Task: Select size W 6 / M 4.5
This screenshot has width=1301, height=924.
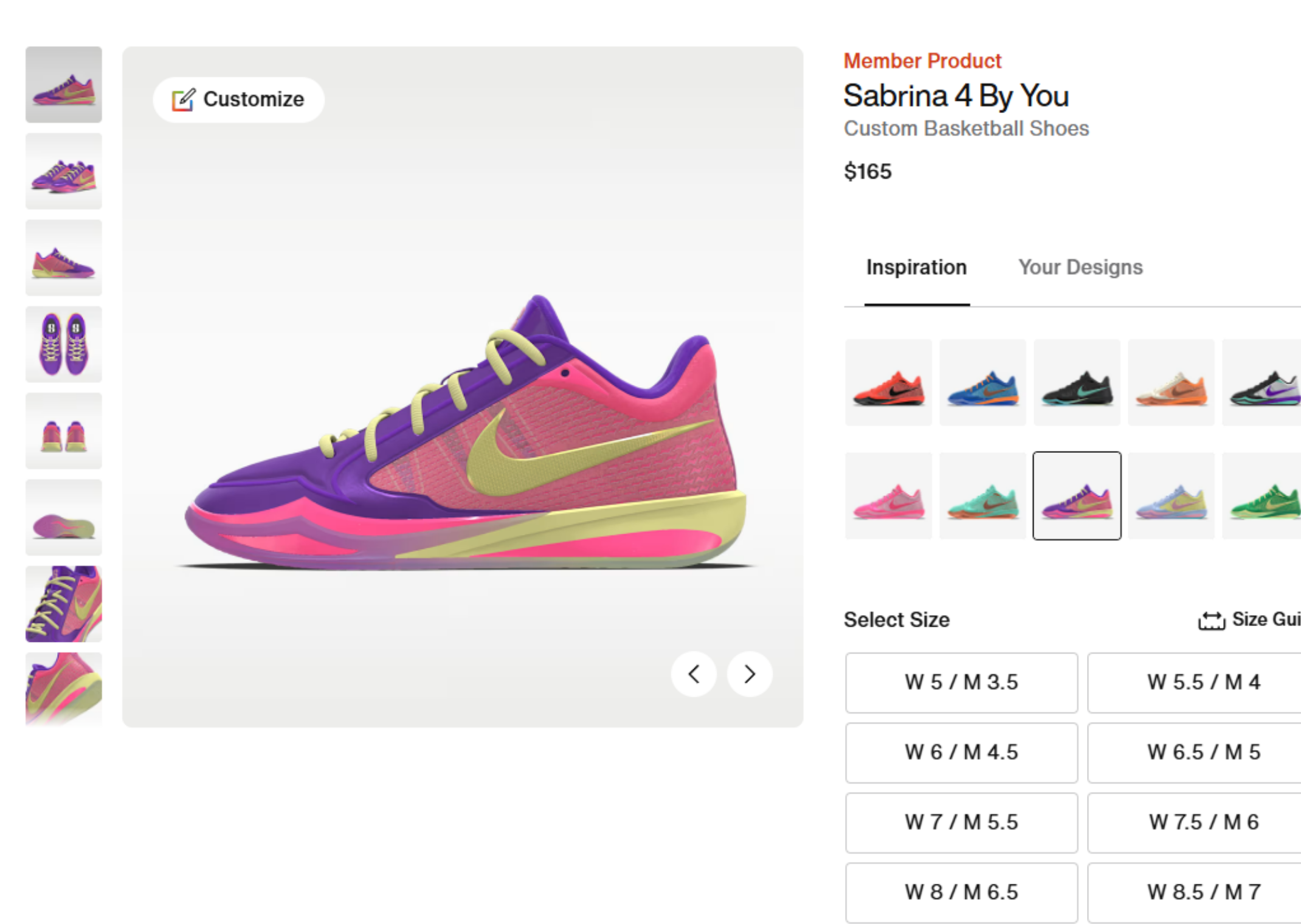Action: point(961,753)
